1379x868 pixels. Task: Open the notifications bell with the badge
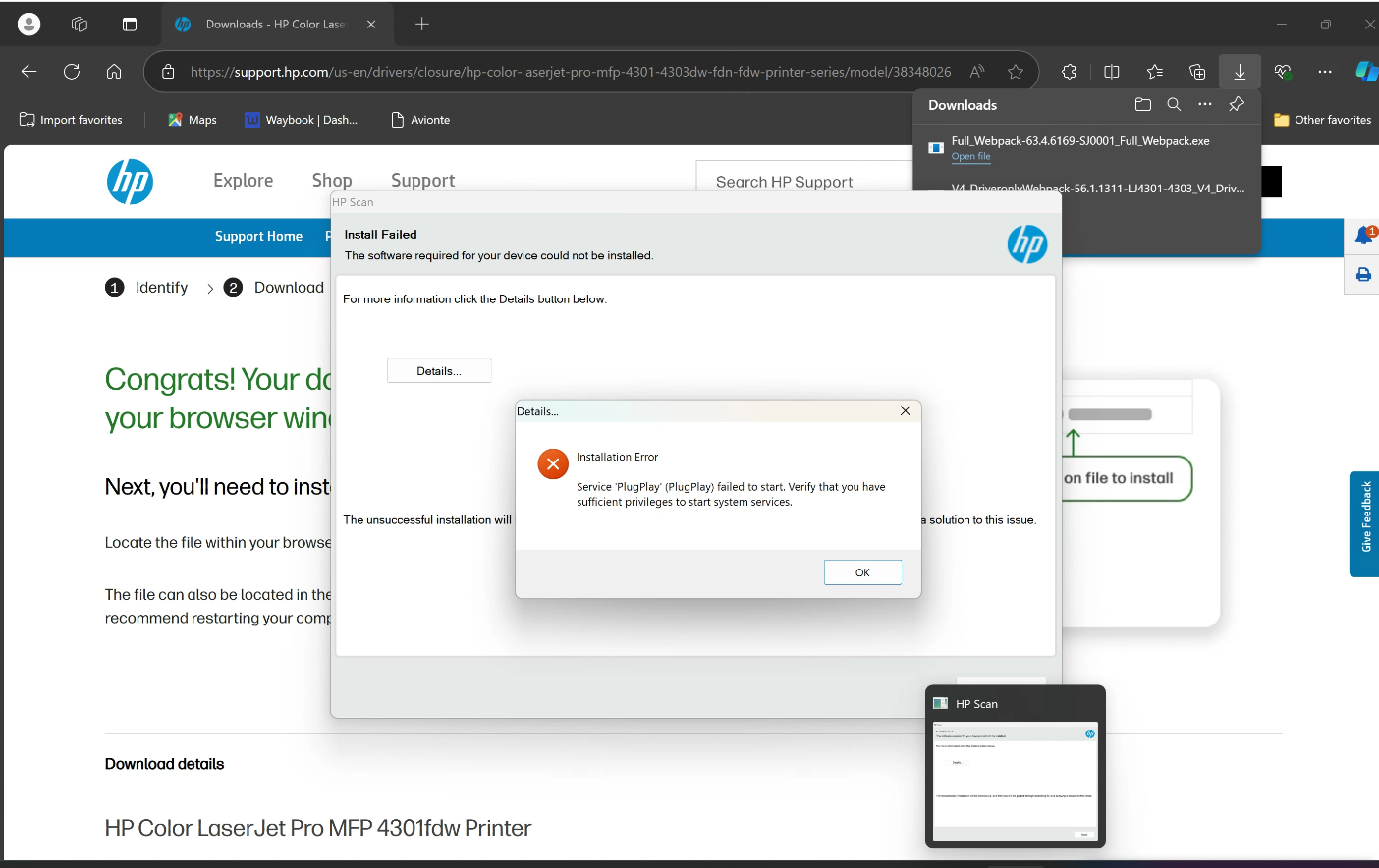click(1362, 236)
